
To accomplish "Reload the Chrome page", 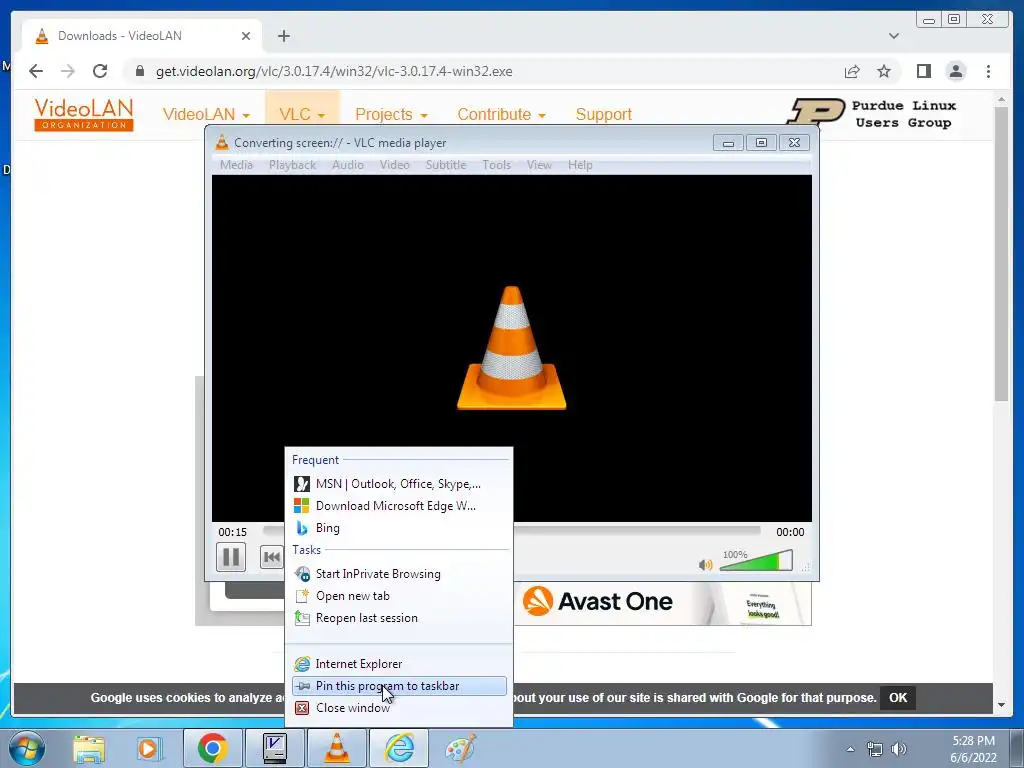I will click(100, 71).
